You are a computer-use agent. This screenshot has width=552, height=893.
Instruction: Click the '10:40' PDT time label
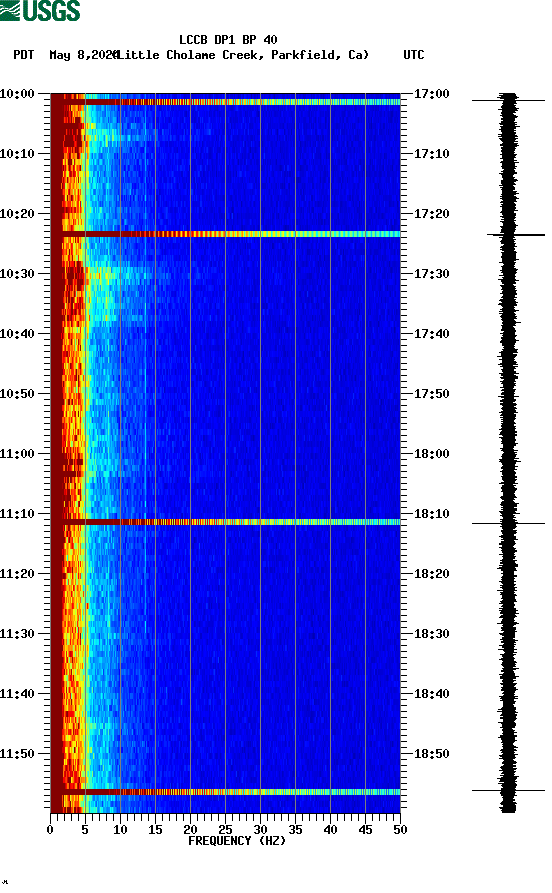[18, 333]
